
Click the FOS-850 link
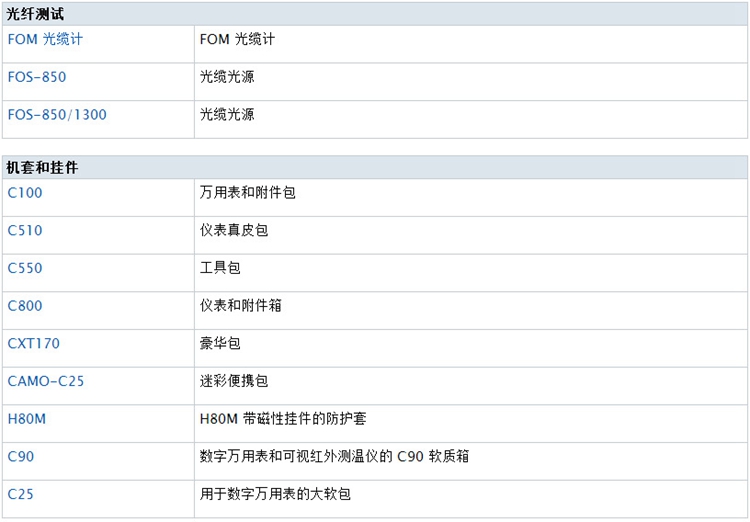coord(37,77)
